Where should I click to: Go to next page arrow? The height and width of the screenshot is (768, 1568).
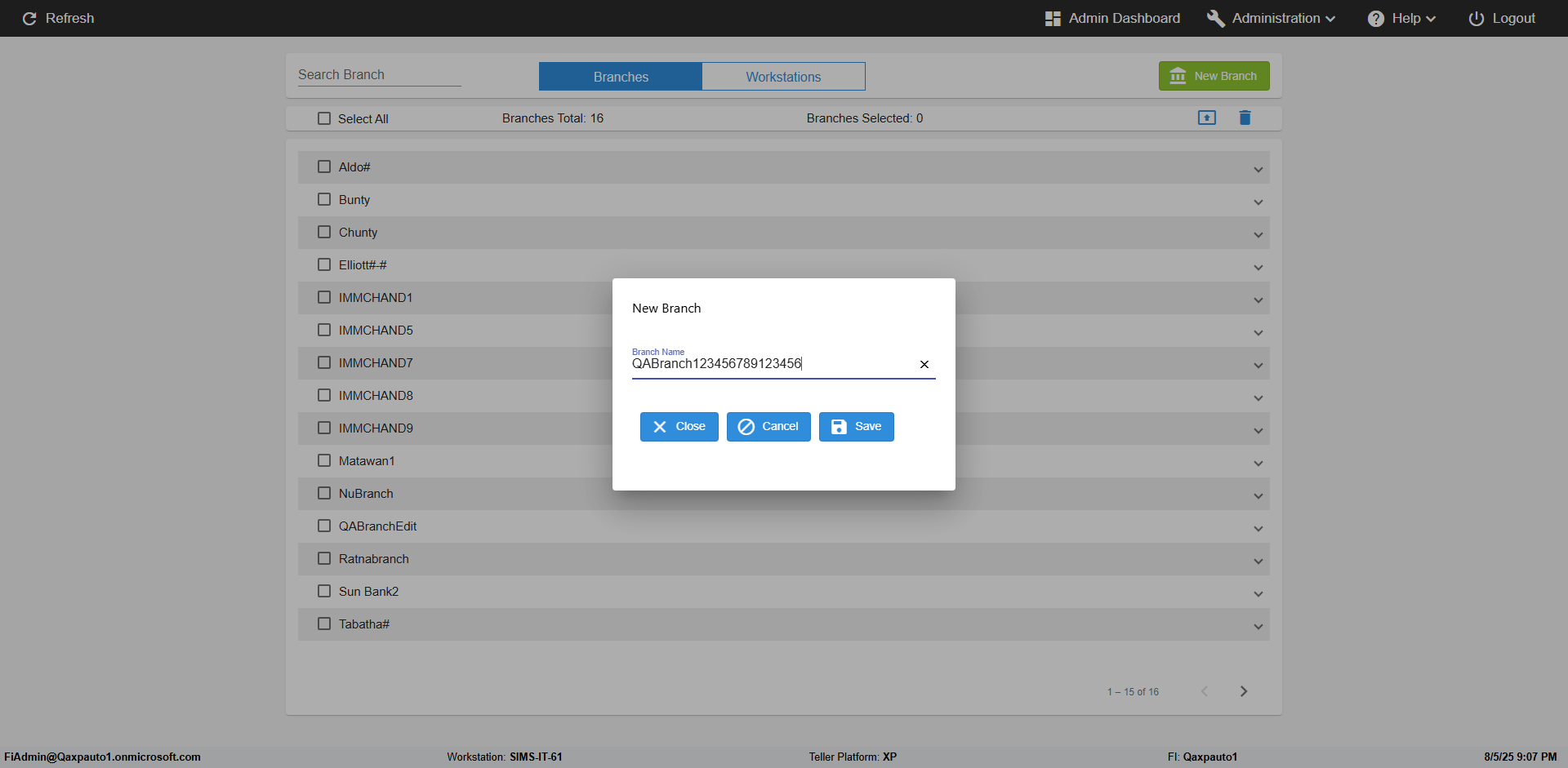1244,691
